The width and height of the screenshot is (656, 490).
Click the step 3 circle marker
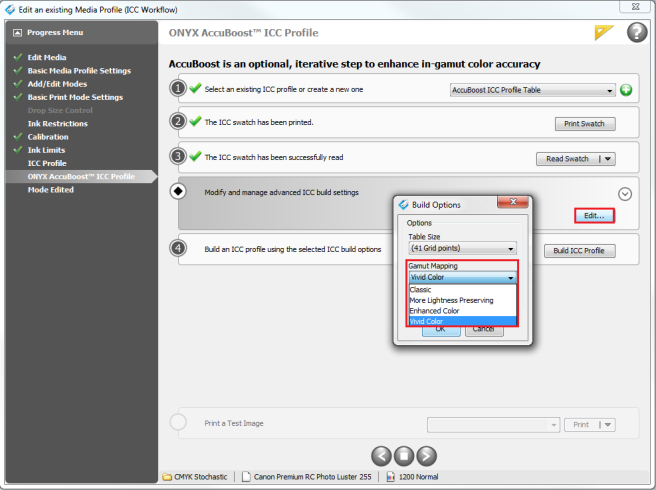click(178, 156)
